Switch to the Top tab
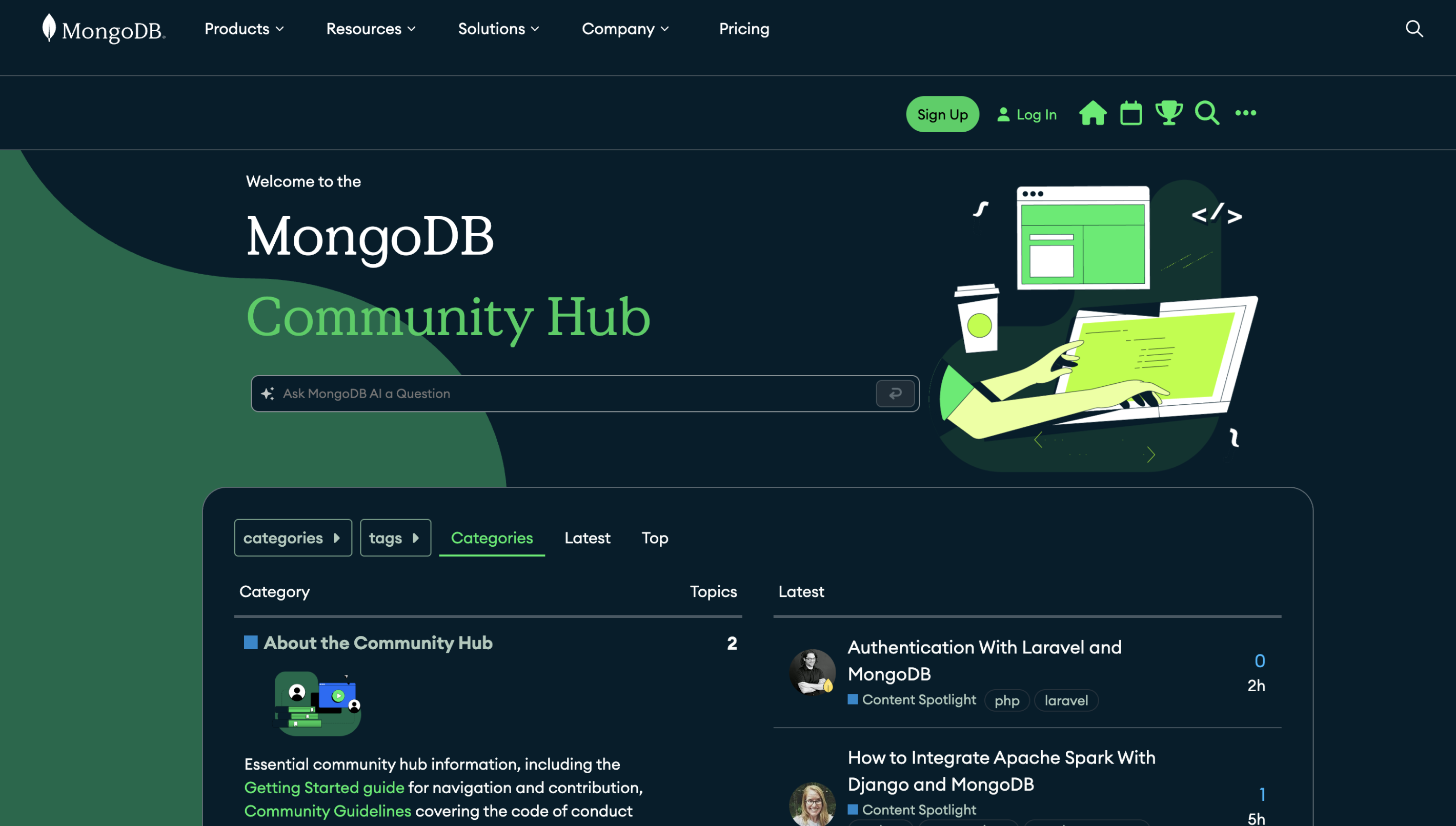This screenshot has height=826, width=1456. pos(654,538)
